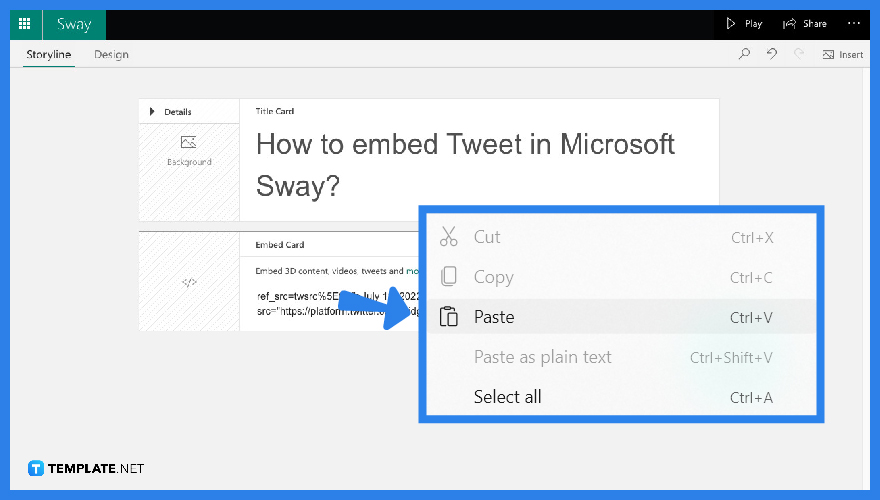
Task: Undo the last action
Action: click(x=772, y=54)
